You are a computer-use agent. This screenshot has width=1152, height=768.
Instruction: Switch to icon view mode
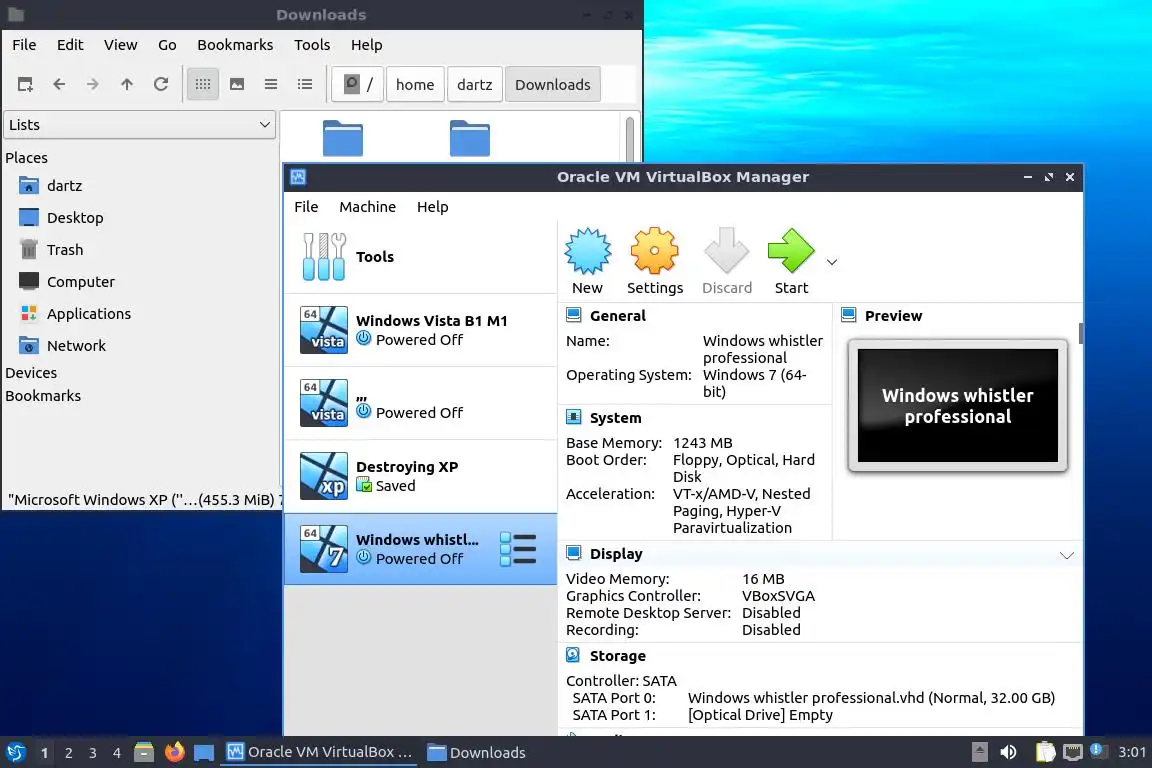[203, 84]
